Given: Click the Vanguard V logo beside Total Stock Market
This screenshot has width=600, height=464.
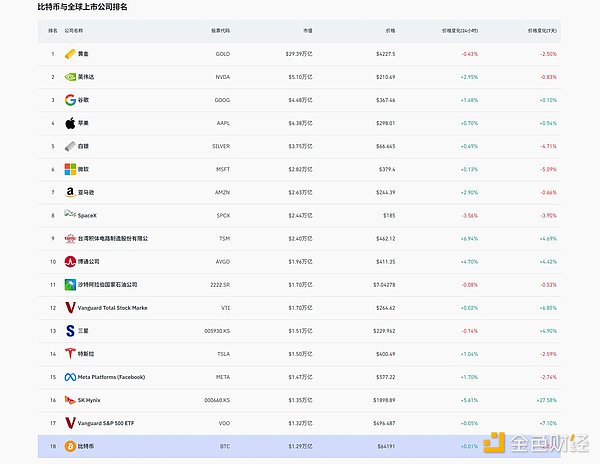Looking at the screenshot, I should point(70,308).
